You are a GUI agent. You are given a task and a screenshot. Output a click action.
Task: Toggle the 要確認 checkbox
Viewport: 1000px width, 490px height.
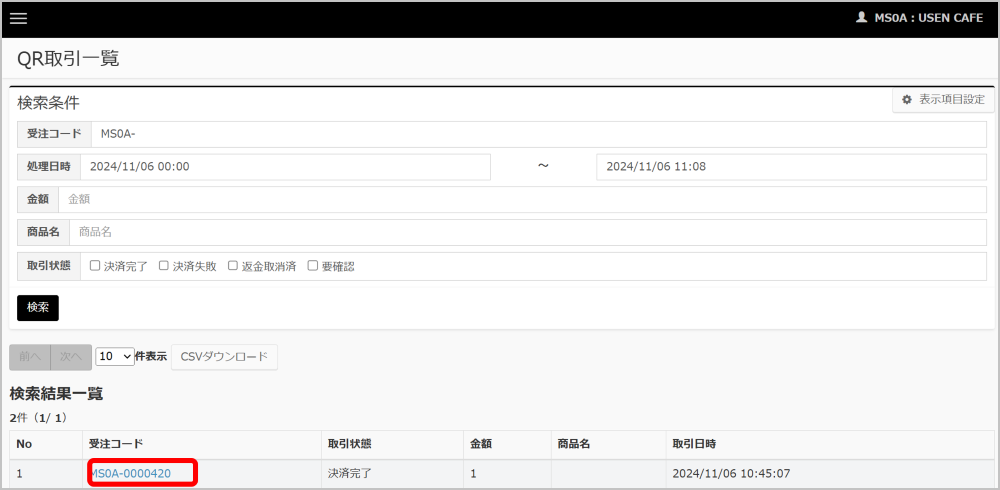click(313, 266)
